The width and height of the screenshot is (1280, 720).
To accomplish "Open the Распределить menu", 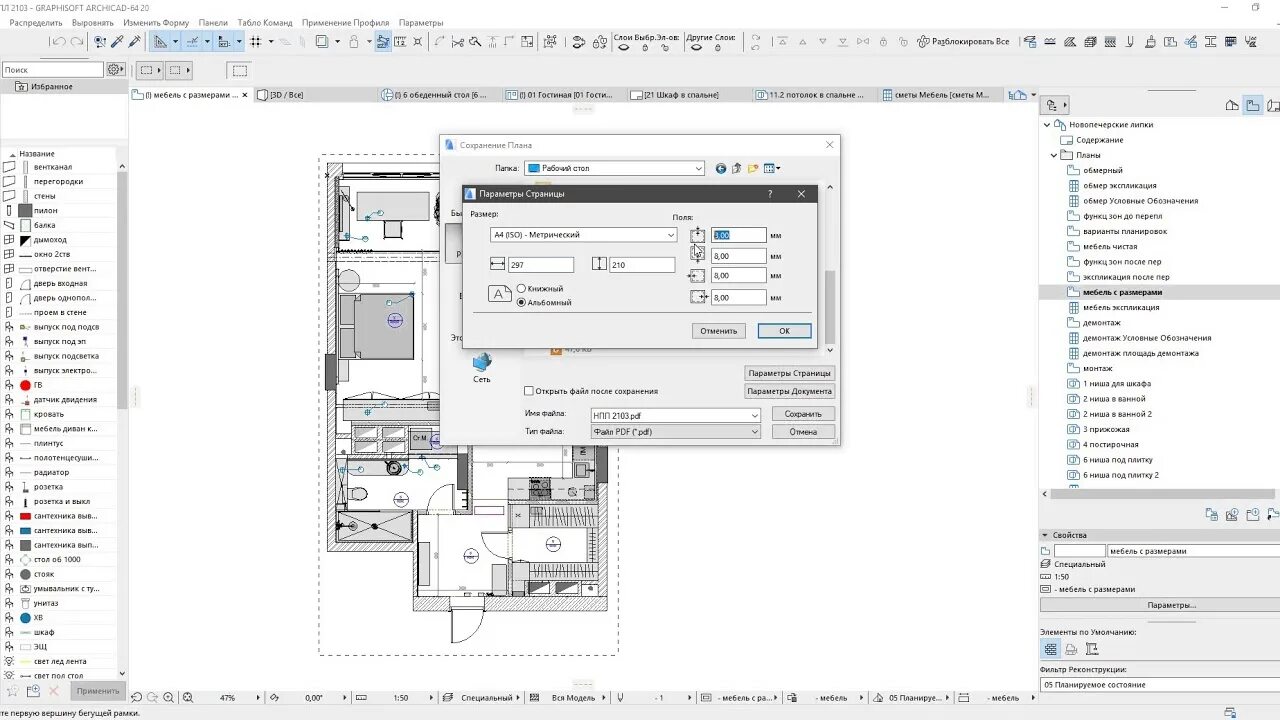I will [36, 23].
